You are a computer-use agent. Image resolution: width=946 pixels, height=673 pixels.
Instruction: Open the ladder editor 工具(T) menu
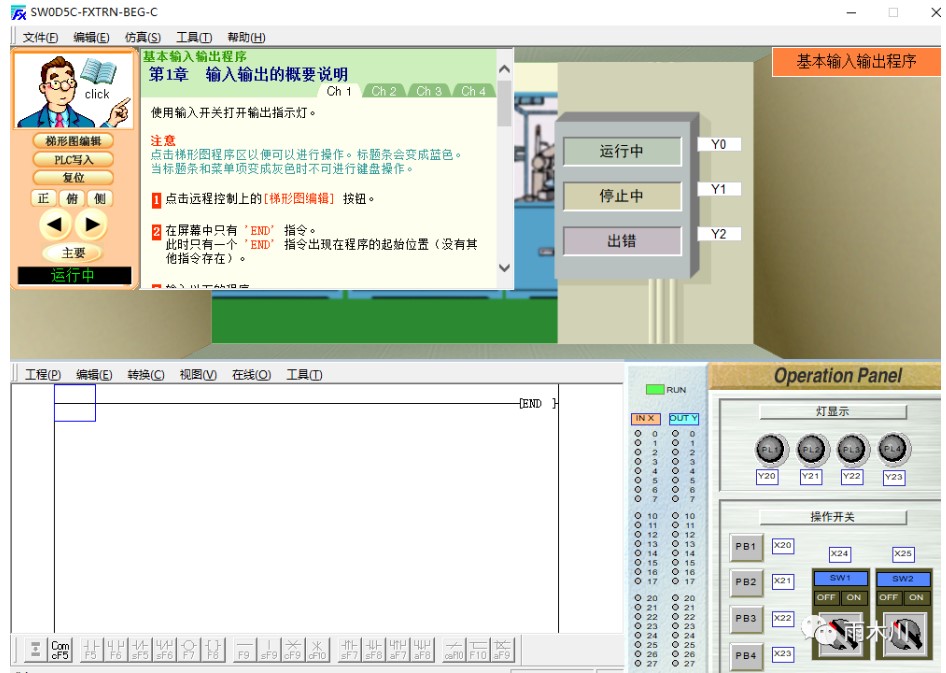point(304,374)
